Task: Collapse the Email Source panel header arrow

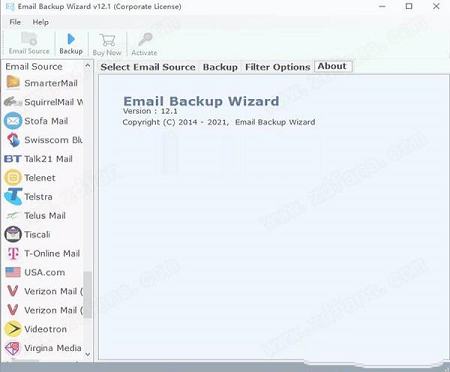Action: pyautogui.click(x=87, y=66)
